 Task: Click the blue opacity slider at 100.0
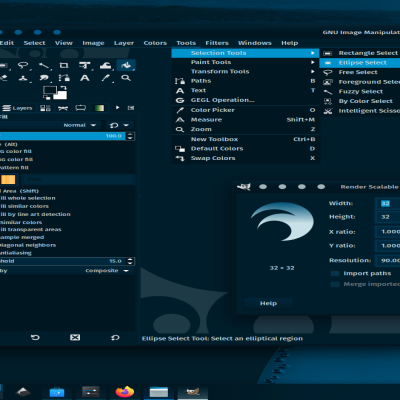pyautogui.click(x=63, y=136)
